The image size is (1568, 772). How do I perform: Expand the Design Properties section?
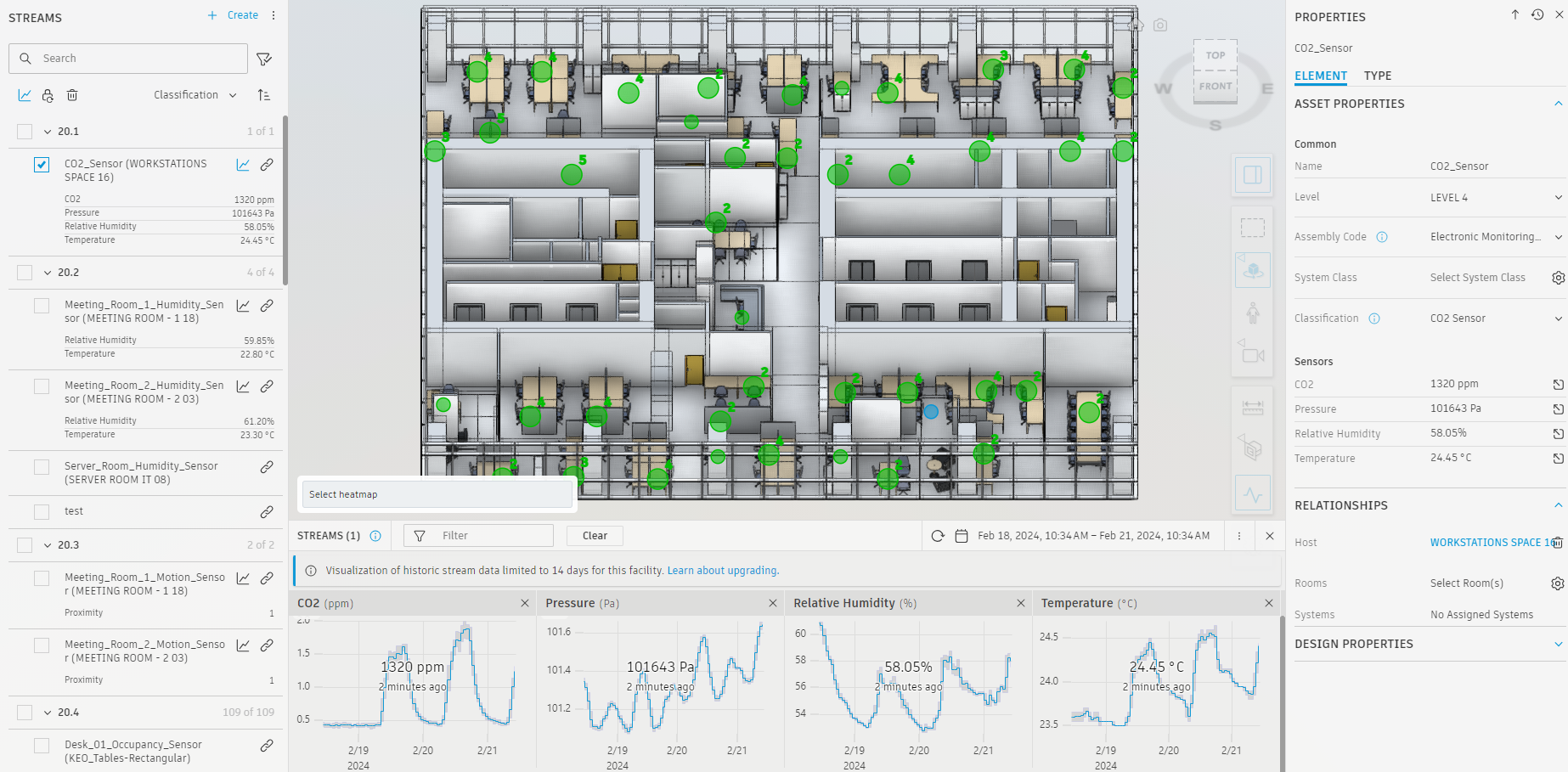tap(1558, 644)
